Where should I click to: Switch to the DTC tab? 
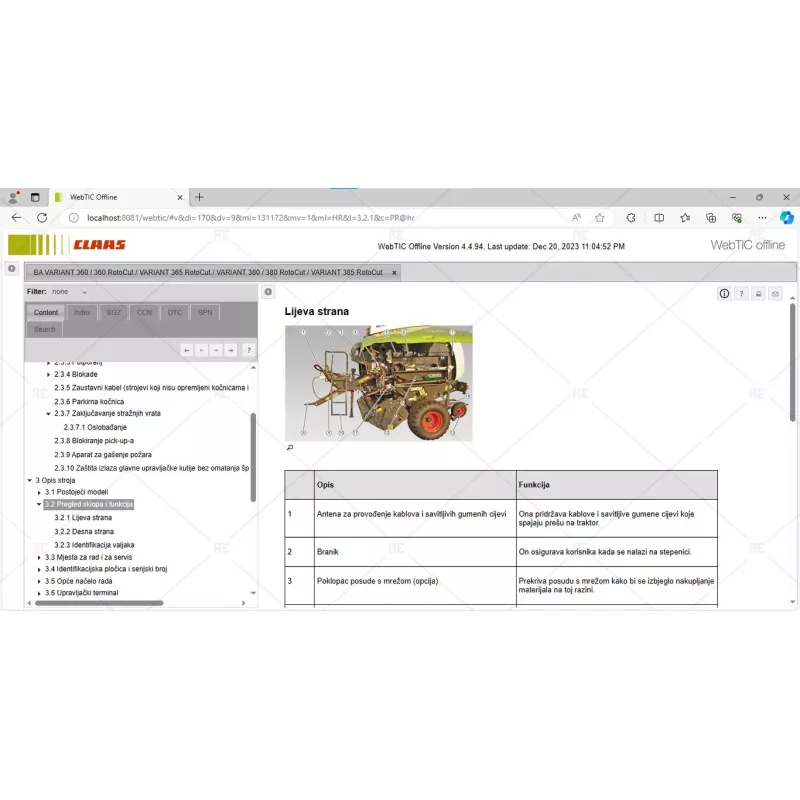[x=175, y=312]
